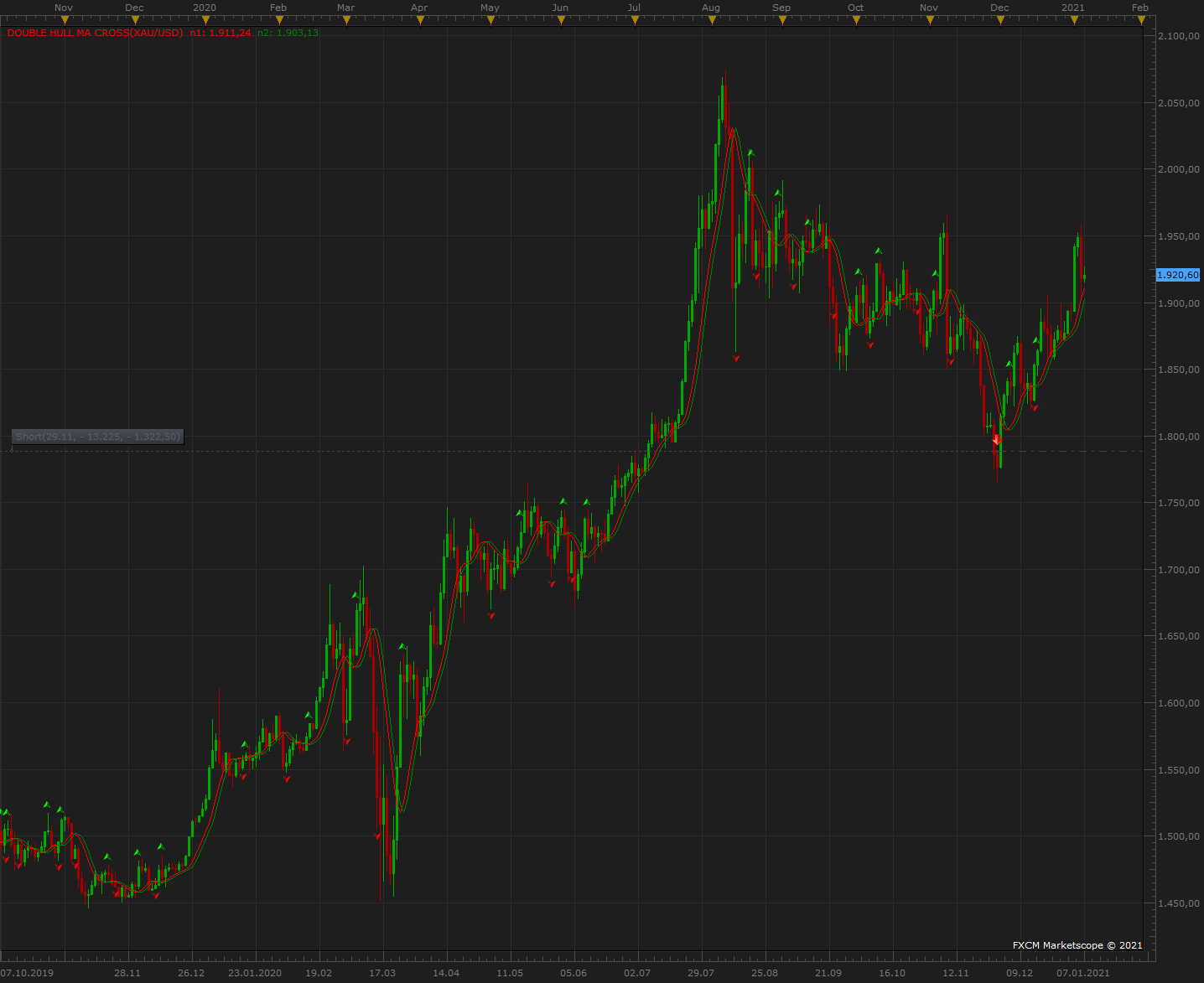Select the n1: 1.911,24 indicator value

221,33
